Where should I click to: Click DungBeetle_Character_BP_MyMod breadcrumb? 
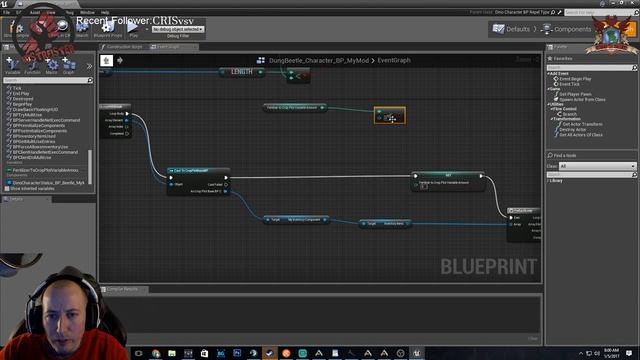coord(319,60)
